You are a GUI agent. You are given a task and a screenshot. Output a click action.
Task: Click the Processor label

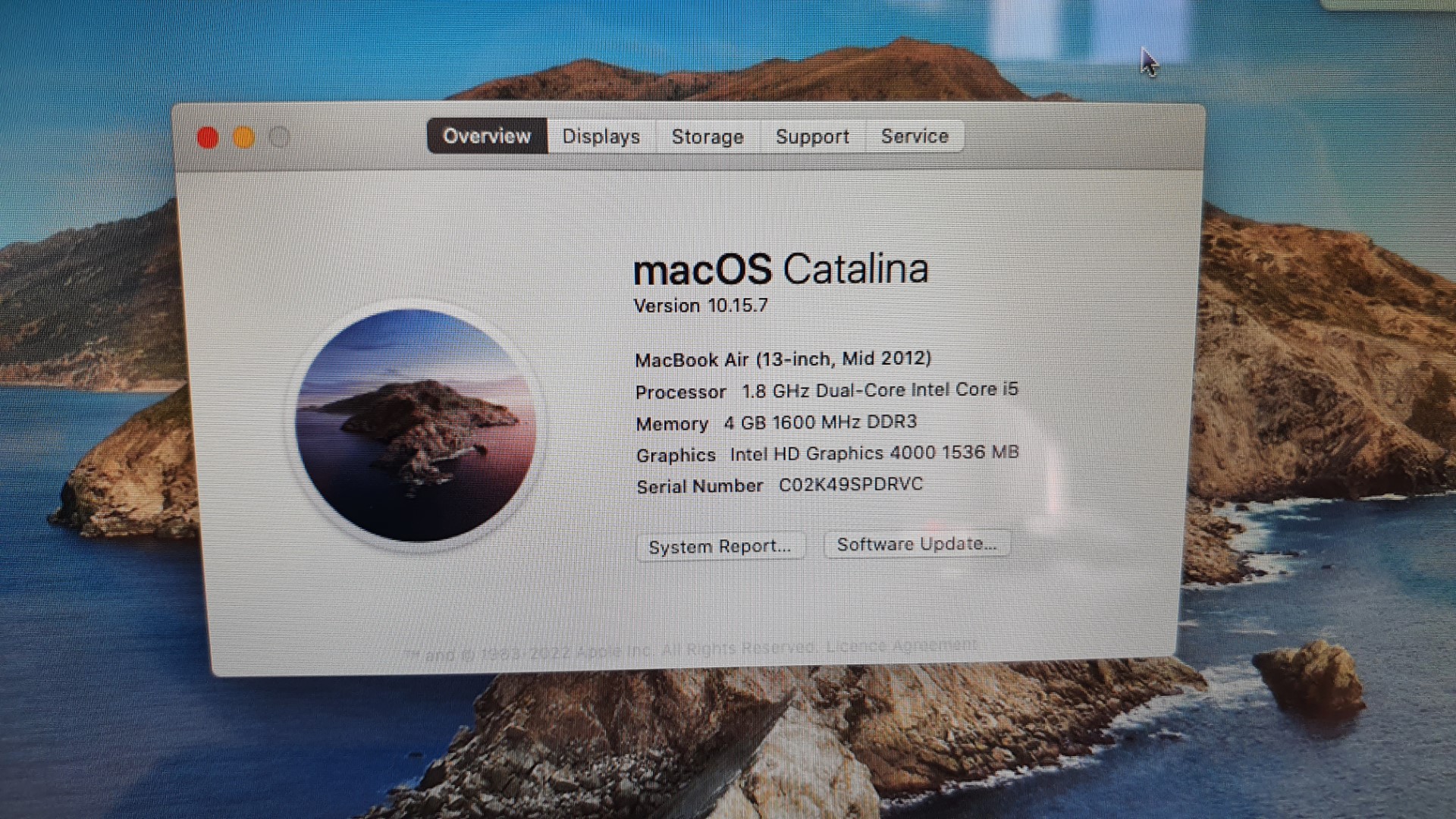point(680,392)
